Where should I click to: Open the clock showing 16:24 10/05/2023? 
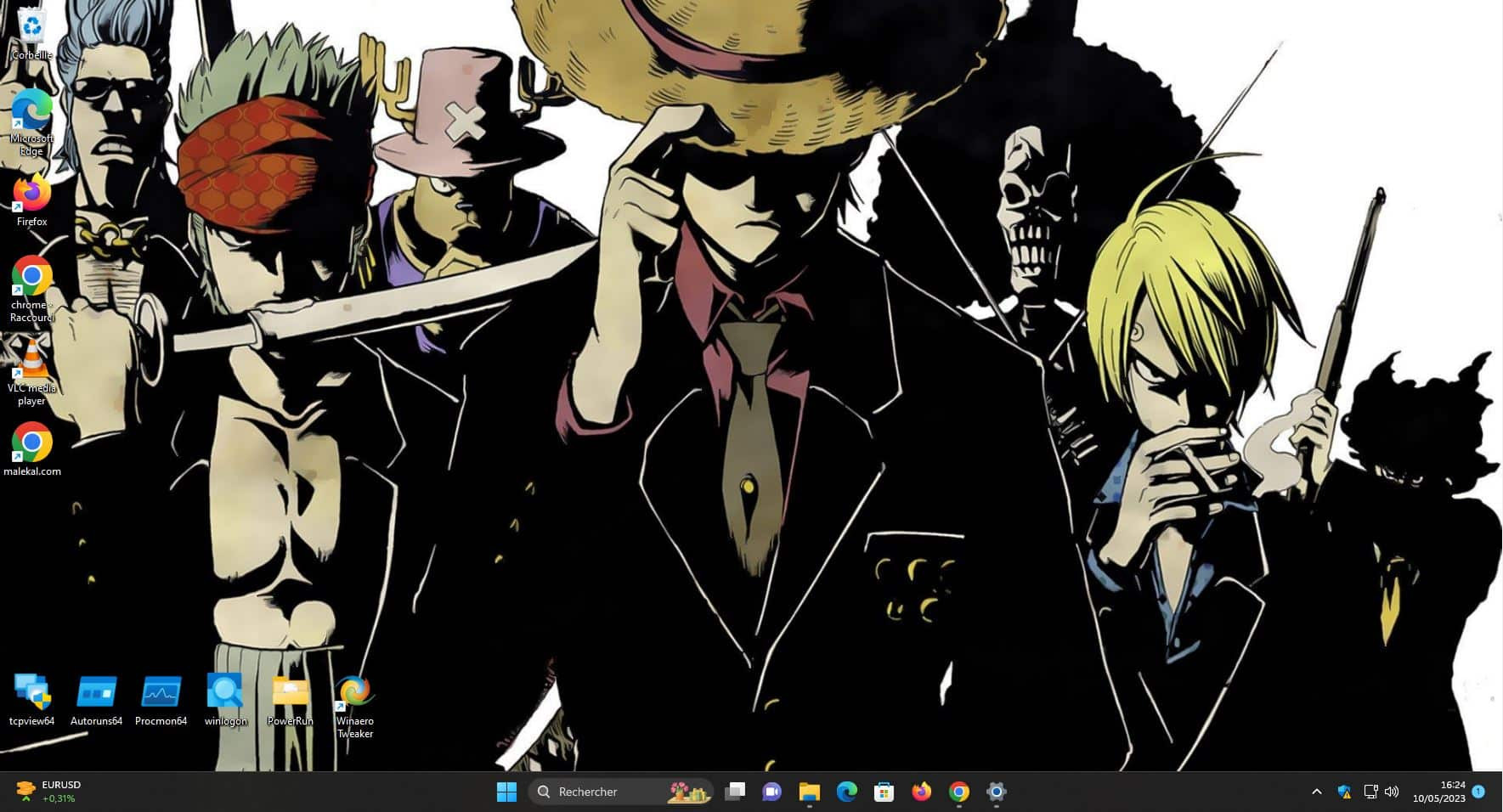1438,792
